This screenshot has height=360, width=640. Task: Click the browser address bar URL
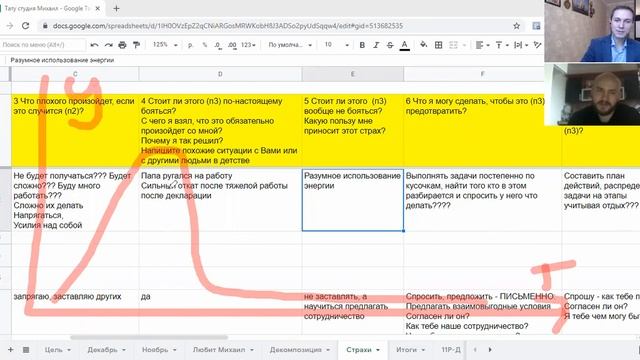[x=228, y=26]
